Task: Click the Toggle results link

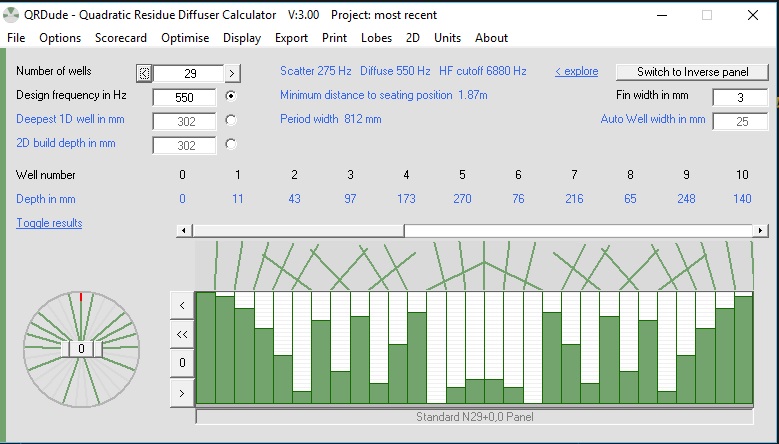Action: coord(49,223)
